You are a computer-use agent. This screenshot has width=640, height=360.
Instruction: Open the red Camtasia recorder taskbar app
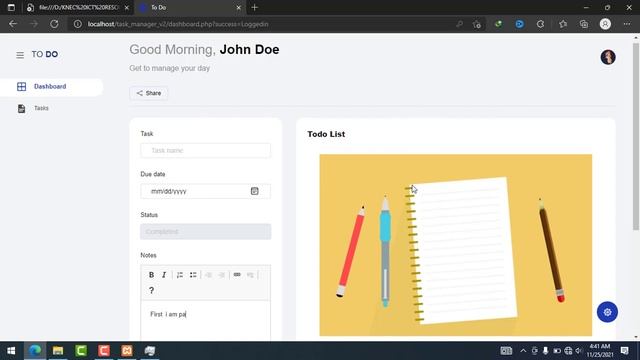[104, 351]
